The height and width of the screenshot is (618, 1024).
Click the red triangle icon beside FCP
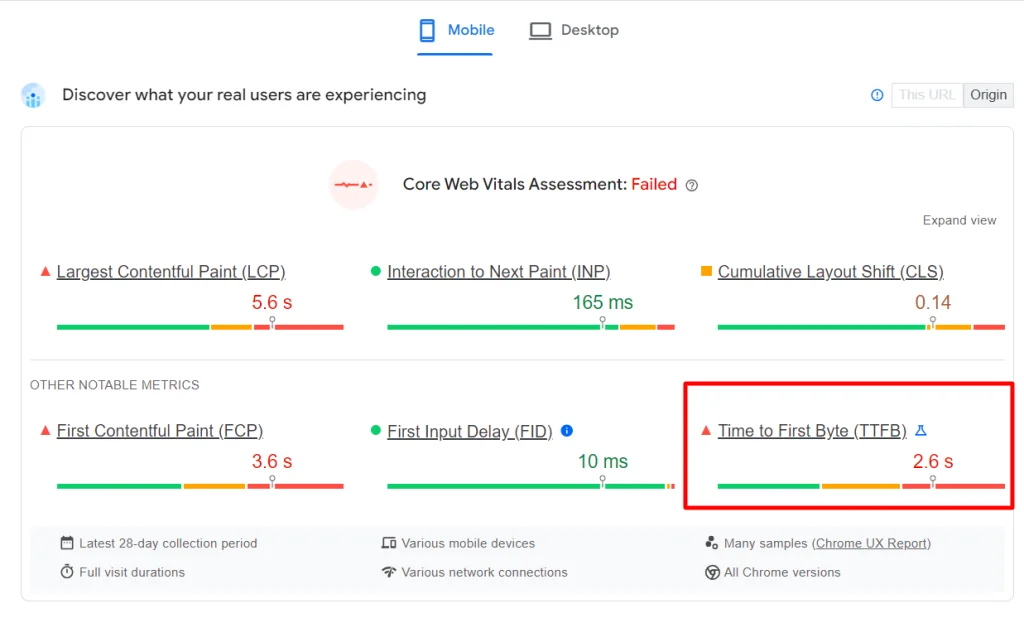[x=45, y=431]
